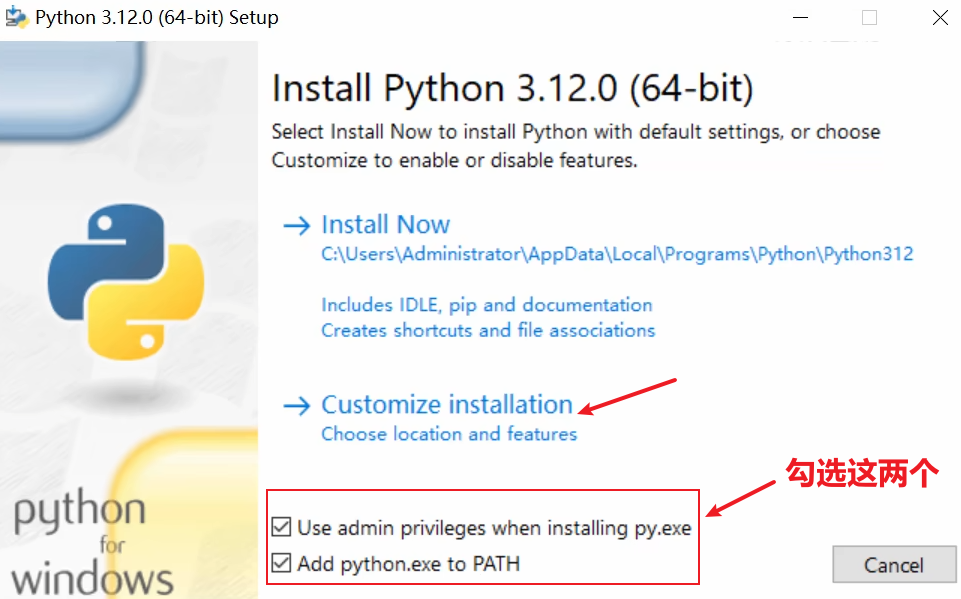Click the 'Add python.exe to PATH' label text
Viewport: 961px width, 599px height.
(x=408, y=564)
